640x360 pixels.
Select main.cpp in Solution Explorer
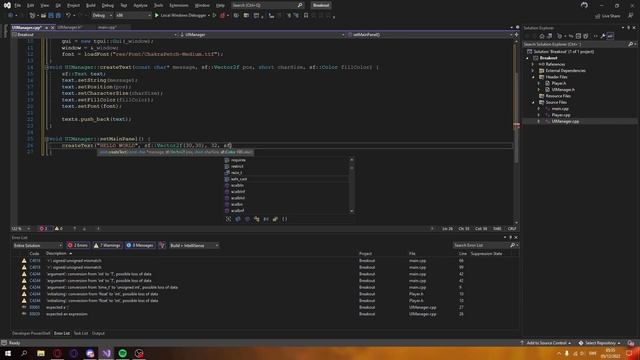560,109
